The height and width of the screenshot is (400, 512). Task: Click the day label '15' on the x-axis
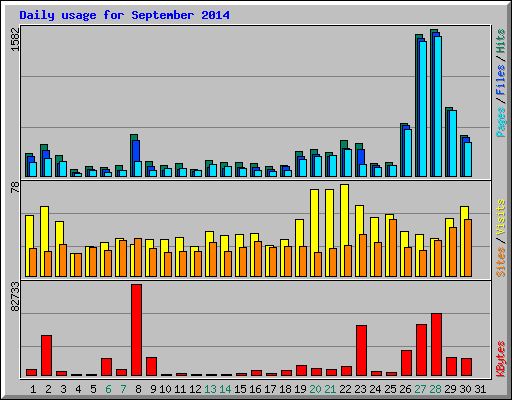(240, 389)
